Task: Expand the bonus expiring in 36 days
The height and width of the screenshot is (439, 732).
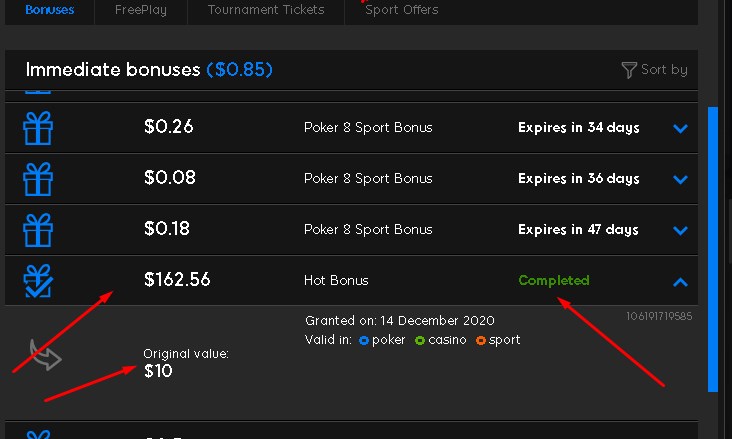Action: point(680,179)
